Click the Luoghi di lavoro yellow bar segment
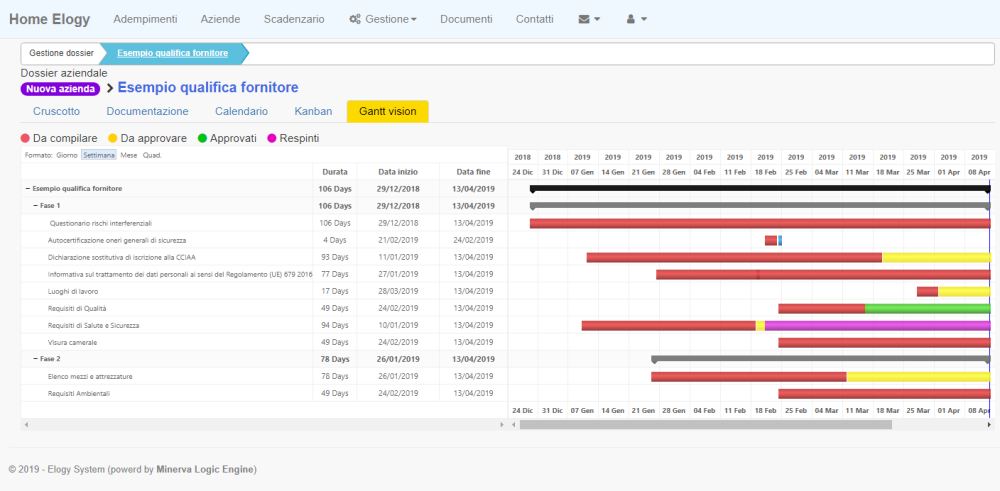Image resolution: width=1000 pixels, height=491 pixels. [x=964, y=291]
